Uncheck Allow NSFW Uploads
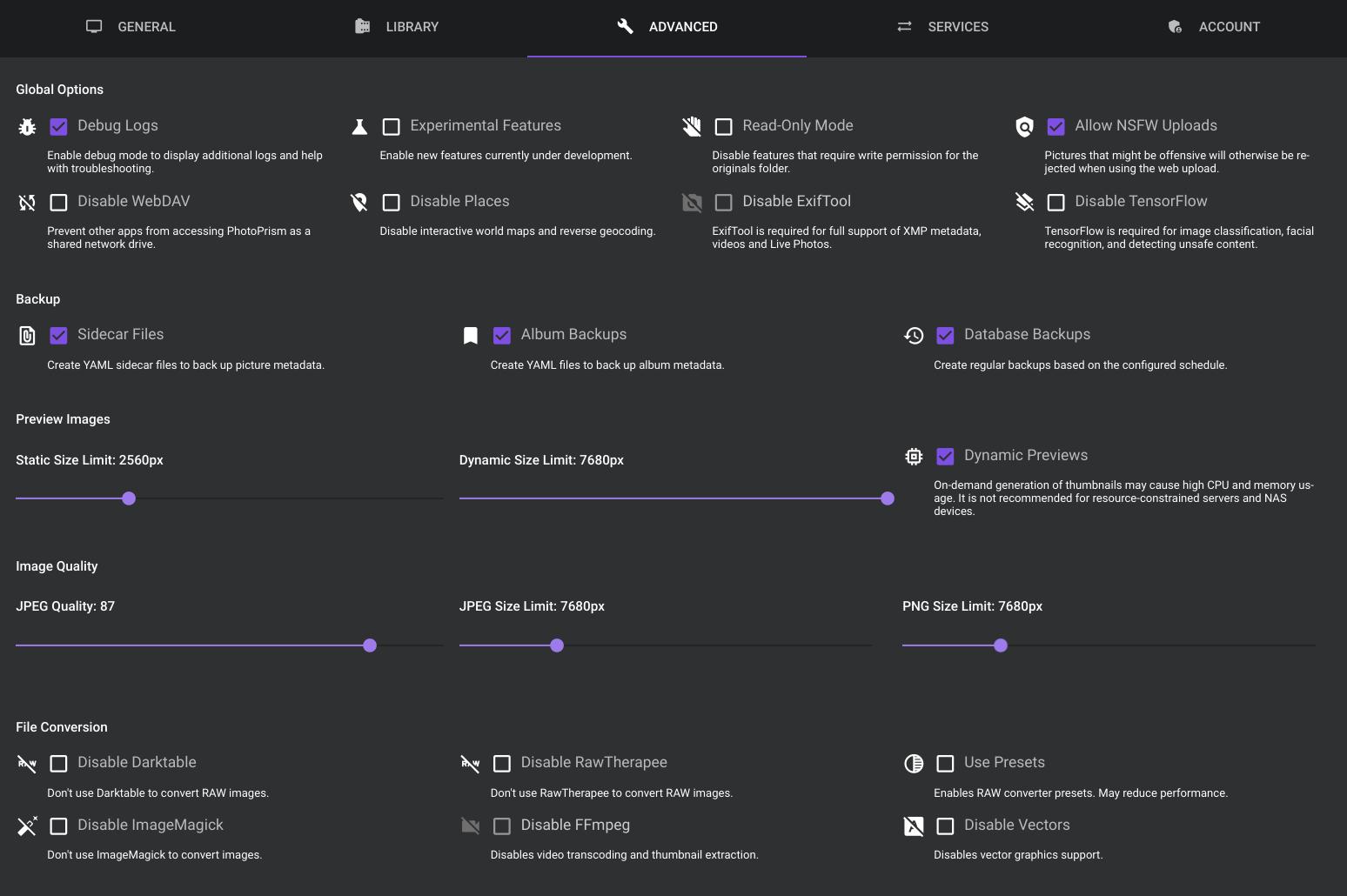This screenshot has width=1347, height=896. tap(1056, 127)
